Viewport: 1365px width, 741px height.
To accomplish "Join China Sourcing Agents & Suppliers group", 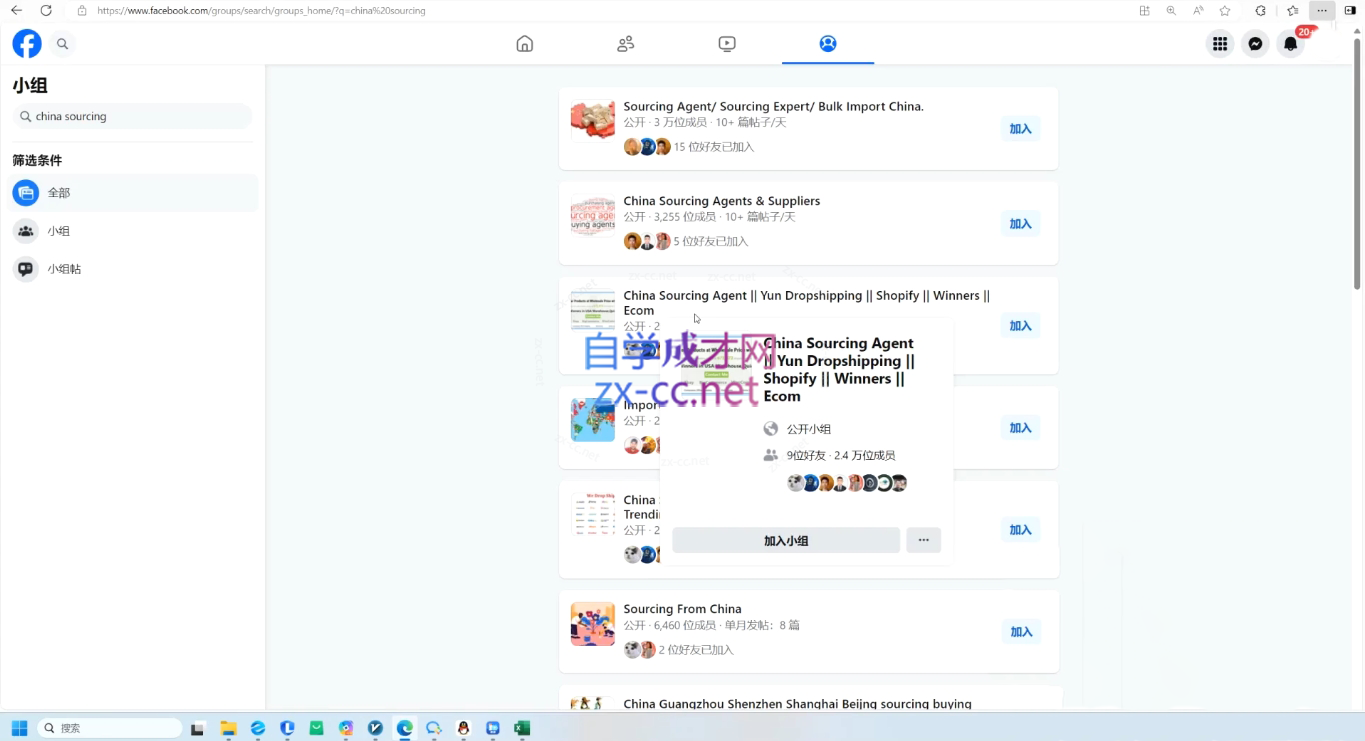I will [x=1020, y=224].
